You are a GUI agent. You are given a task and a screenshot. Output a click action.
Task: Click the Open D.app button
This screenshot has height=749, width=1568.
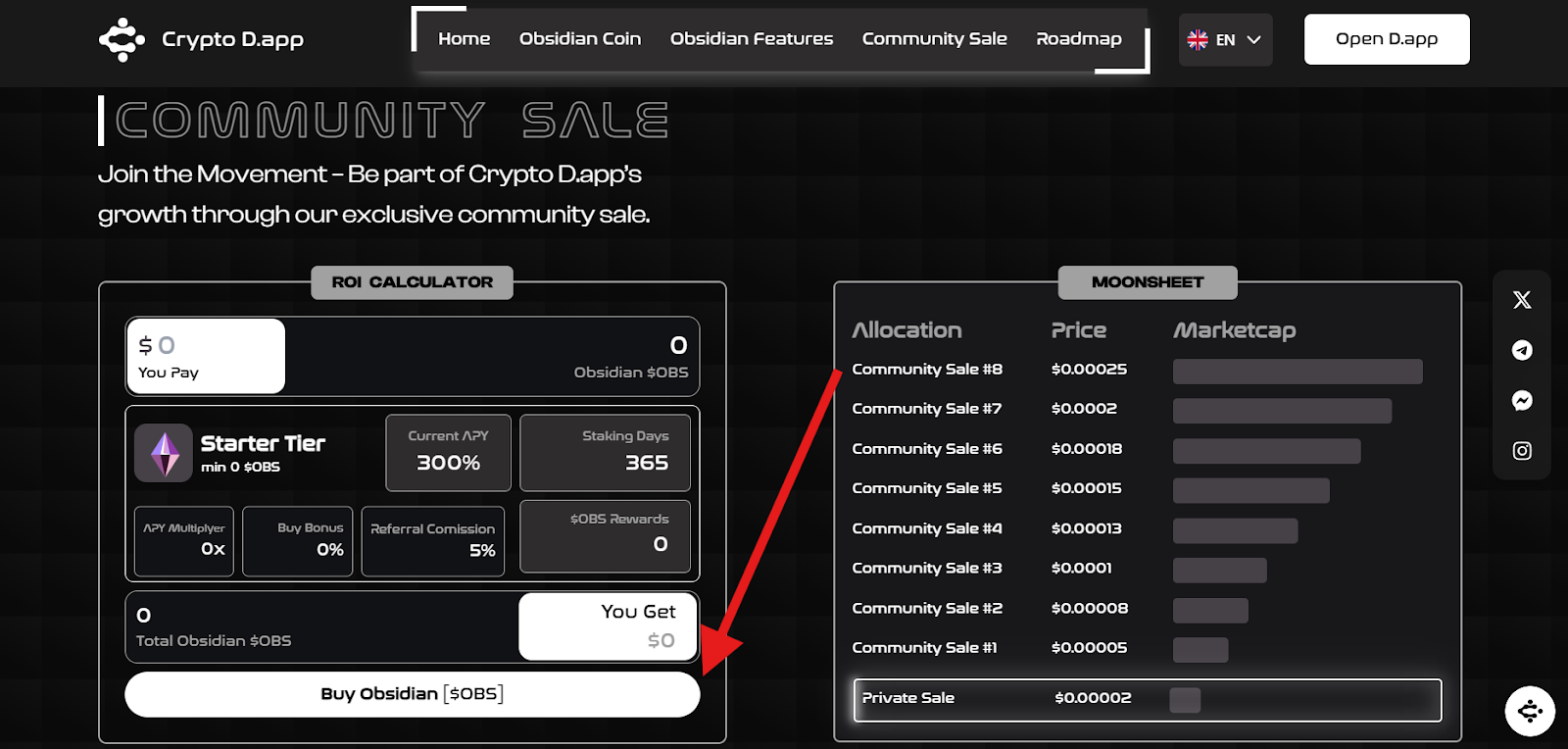1387,39
